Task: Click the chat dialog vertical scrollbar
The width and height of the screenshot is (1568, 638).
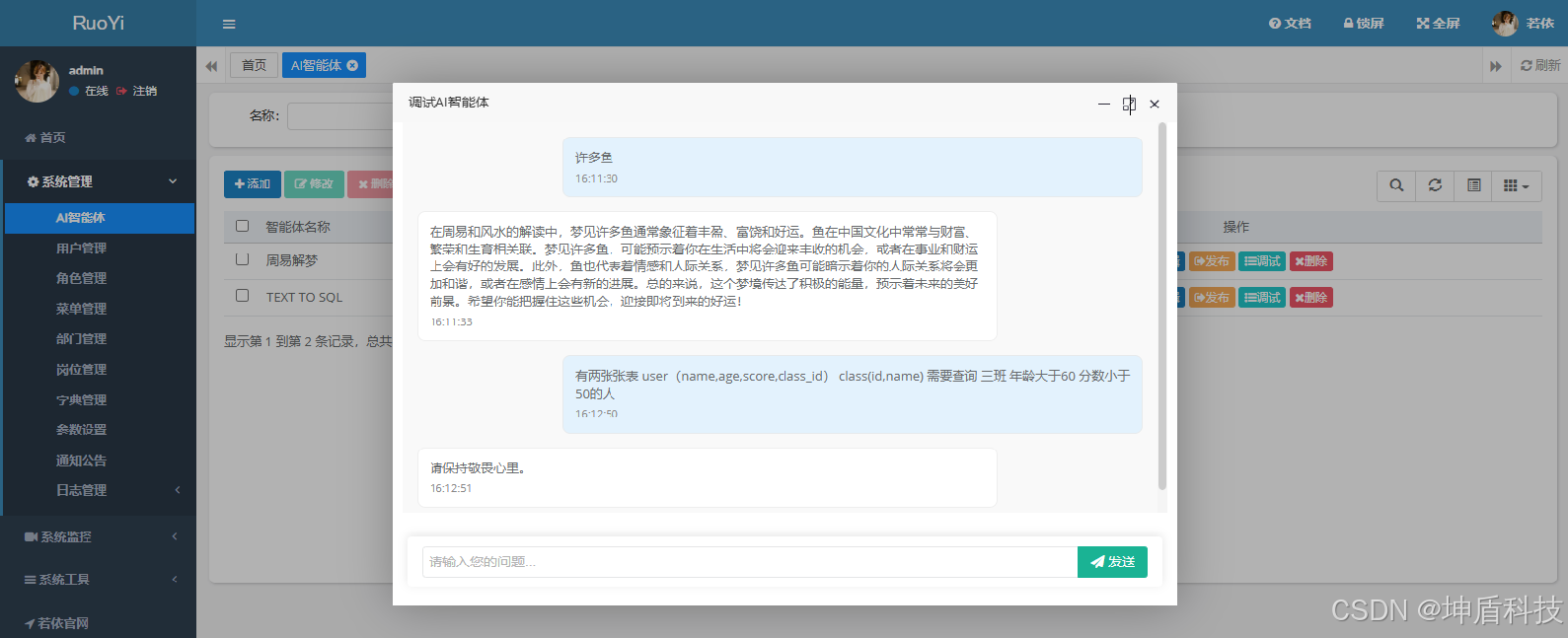Action: (1162, 306)
